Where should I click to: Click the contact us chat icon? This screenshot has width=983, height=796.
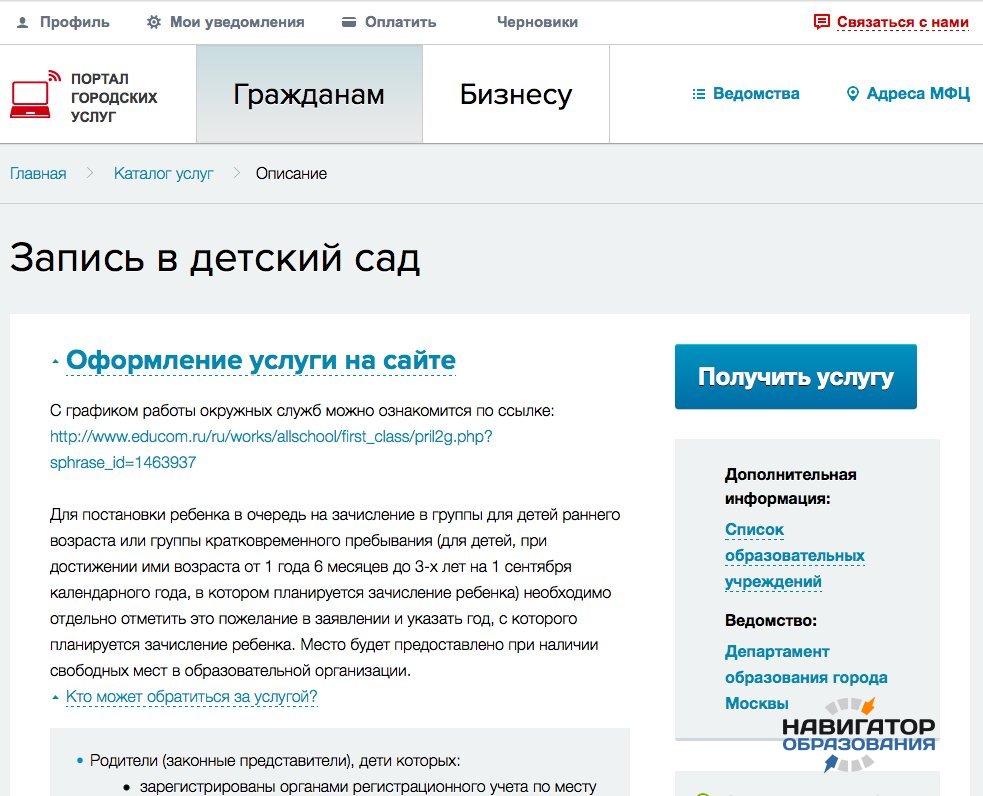click(x=822, y=22)
